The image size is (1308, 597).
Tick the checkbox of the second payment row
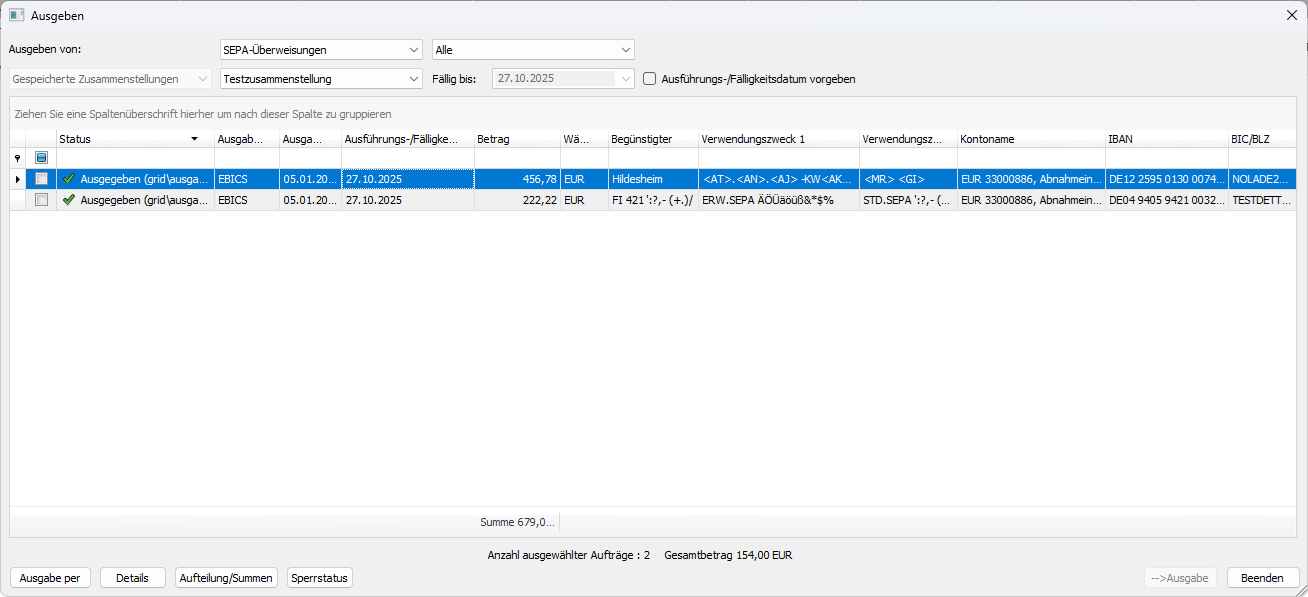click(x=41, y=199)
